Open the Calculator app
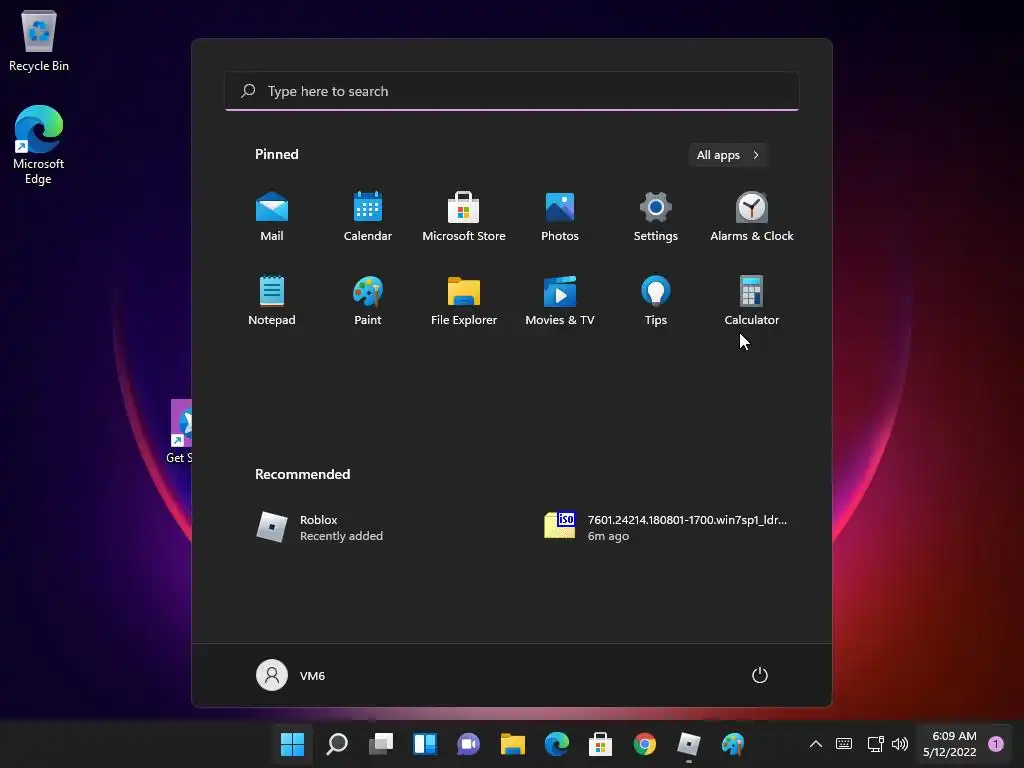Image resolution: width=1024 pixels, height=768 pixels. 752,300
